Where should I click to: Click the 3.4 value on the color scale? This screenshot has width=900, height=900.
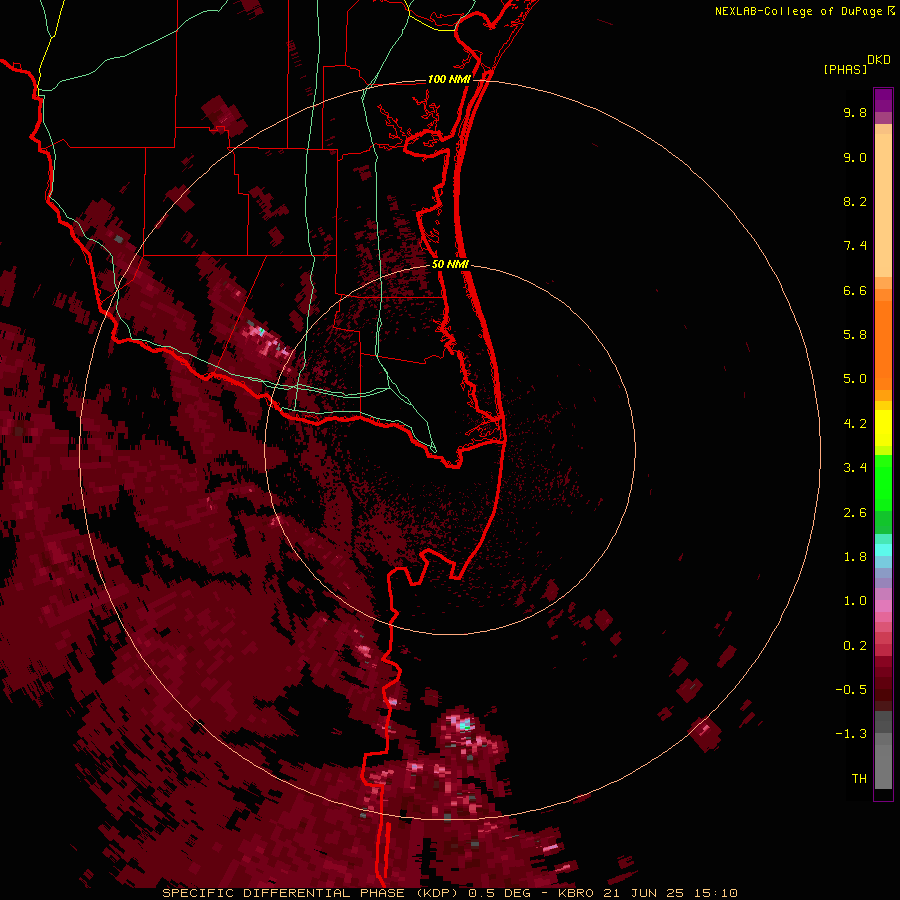tap(855, 468)
